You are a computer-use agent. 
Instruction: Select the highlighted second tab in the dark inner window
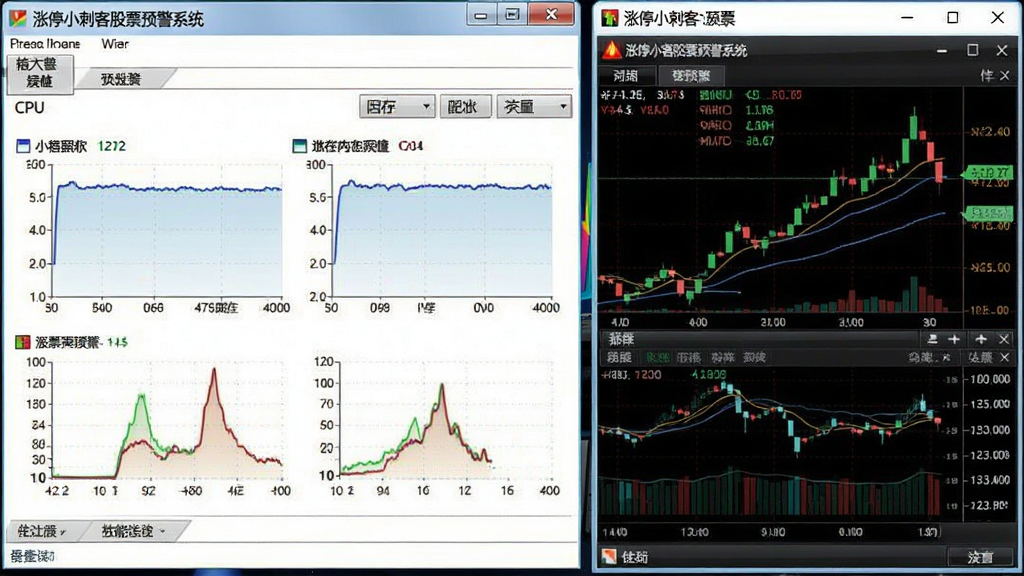[691, 76]
